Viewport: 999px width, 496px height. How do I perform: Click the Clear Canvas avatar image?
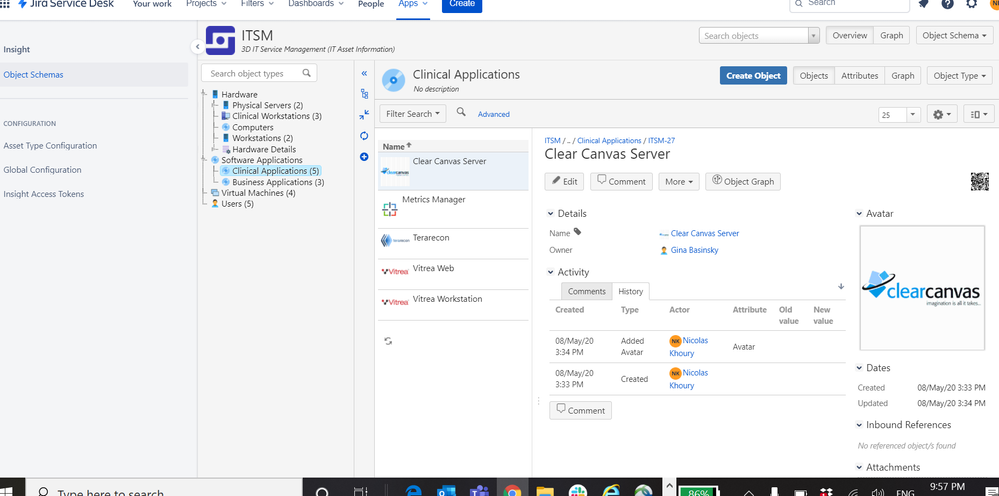tap(922, 288)
